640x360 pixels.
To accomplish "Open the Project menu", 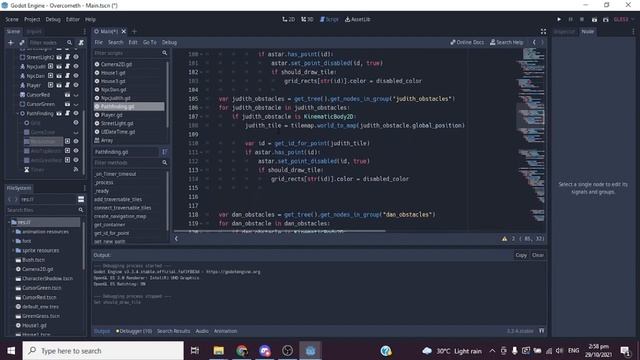I will click(32, 19).
